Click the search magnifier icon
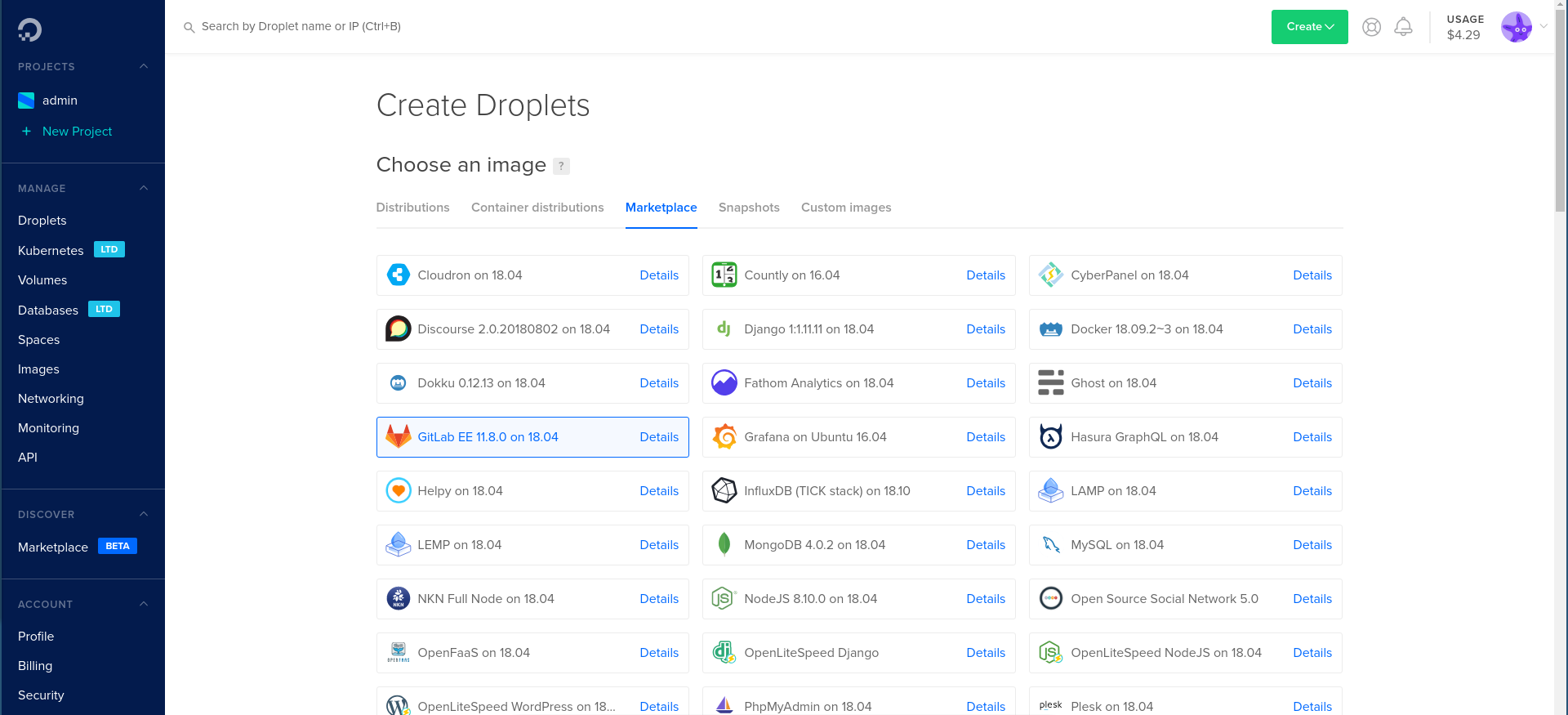Image resolution: width=1568 pixels, height=715 pixels. click(189, 28)
